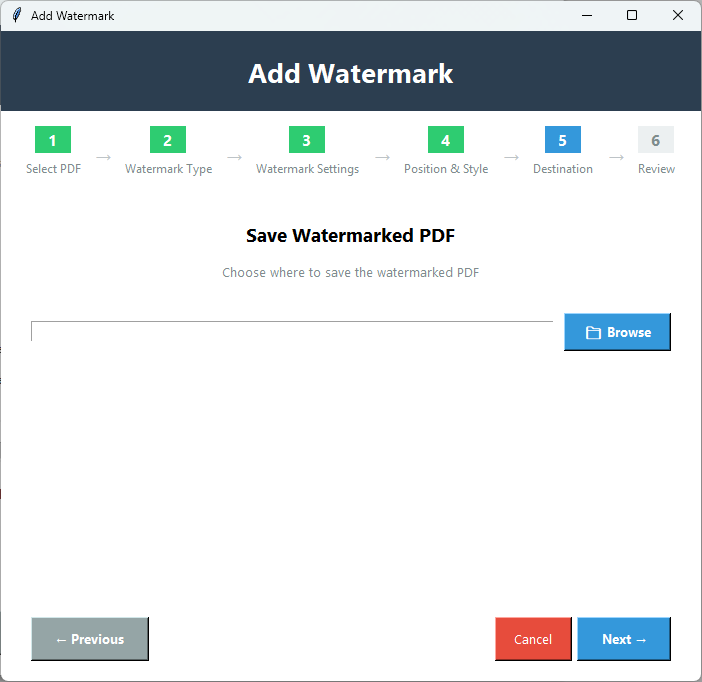702x682 pixels.
Task: Click the Browse button with folder icon
Action: 617,332
